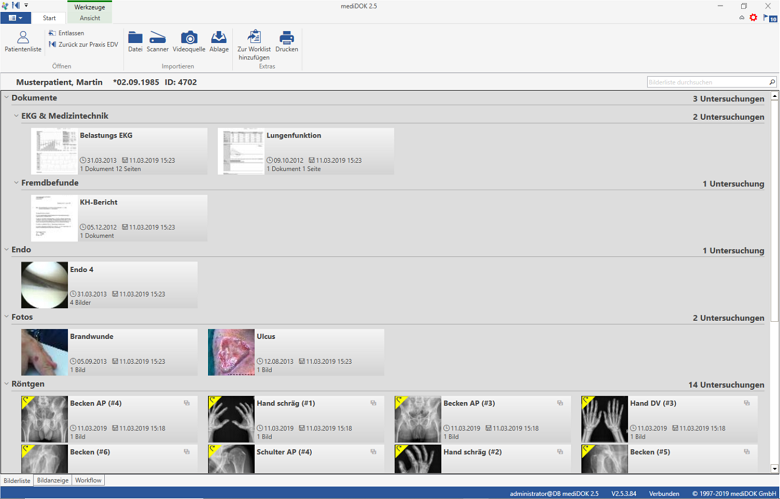The width and height of the screenshot is (780, 499).
Task: Click Entlassen to discharge patient
Action: pyautogui.click(x=70, y=33)
